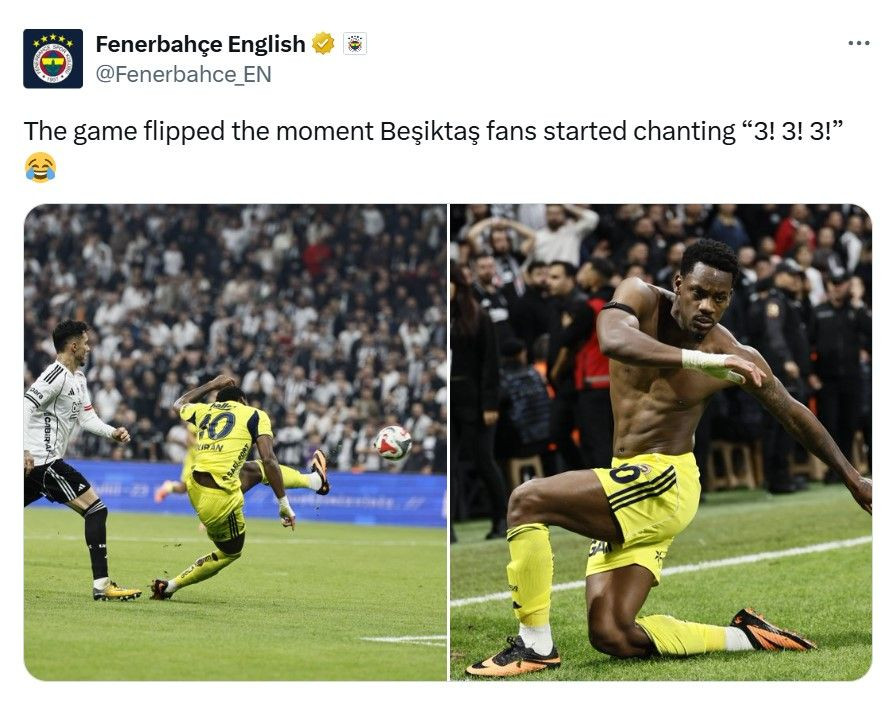Click the orange boot in right photo

pyautogui.click(x=772, y=630)
